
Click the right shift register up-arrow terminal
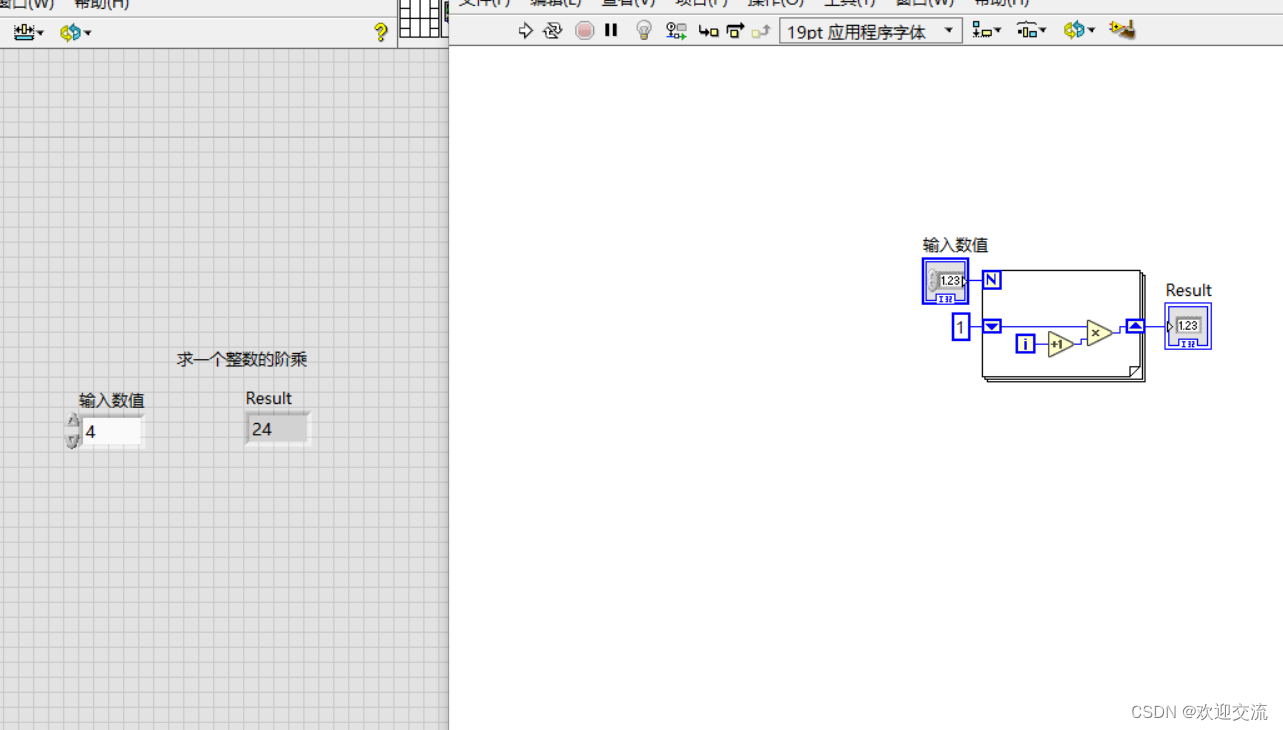(1135, 326)
